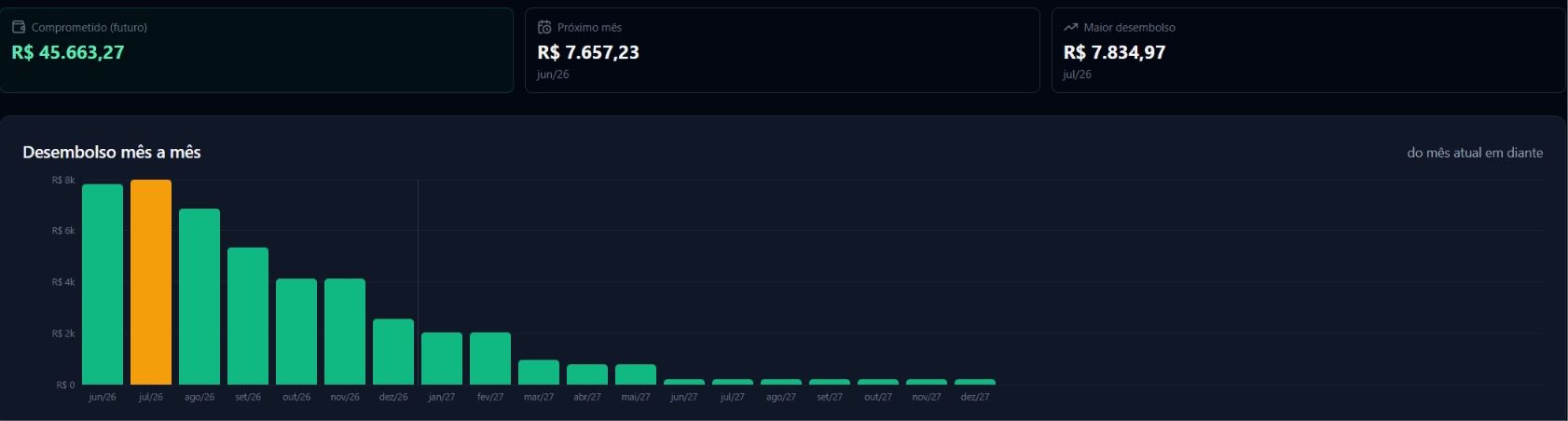Click the Comprometido (futuro) label
The image size is (1568, 421).
coord(89,27)
